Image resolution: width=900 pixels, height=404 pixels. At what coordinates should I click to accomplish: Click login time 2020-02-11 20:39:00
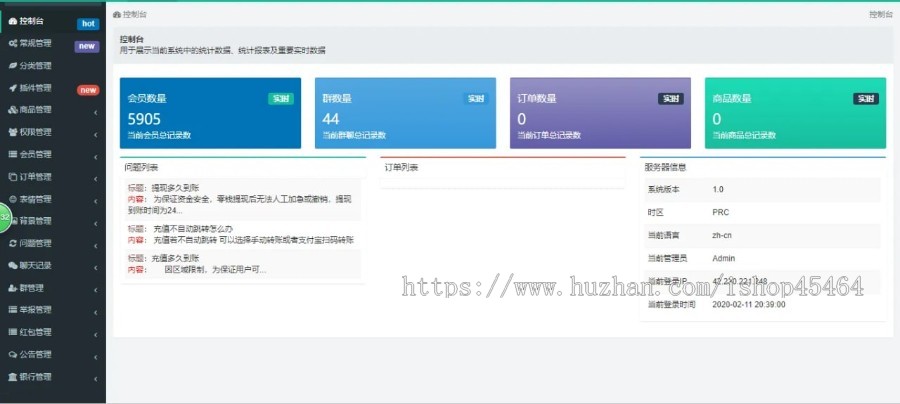[x=749, y=304]
